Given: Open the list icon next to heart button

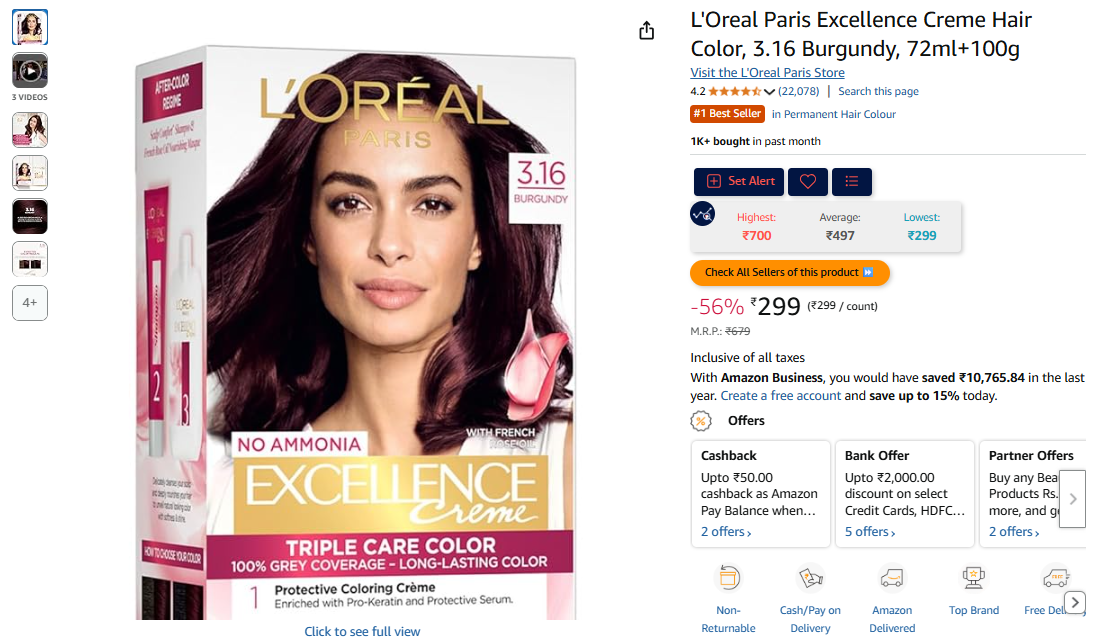Looking at the screenshot, I should tap(851, 182).
